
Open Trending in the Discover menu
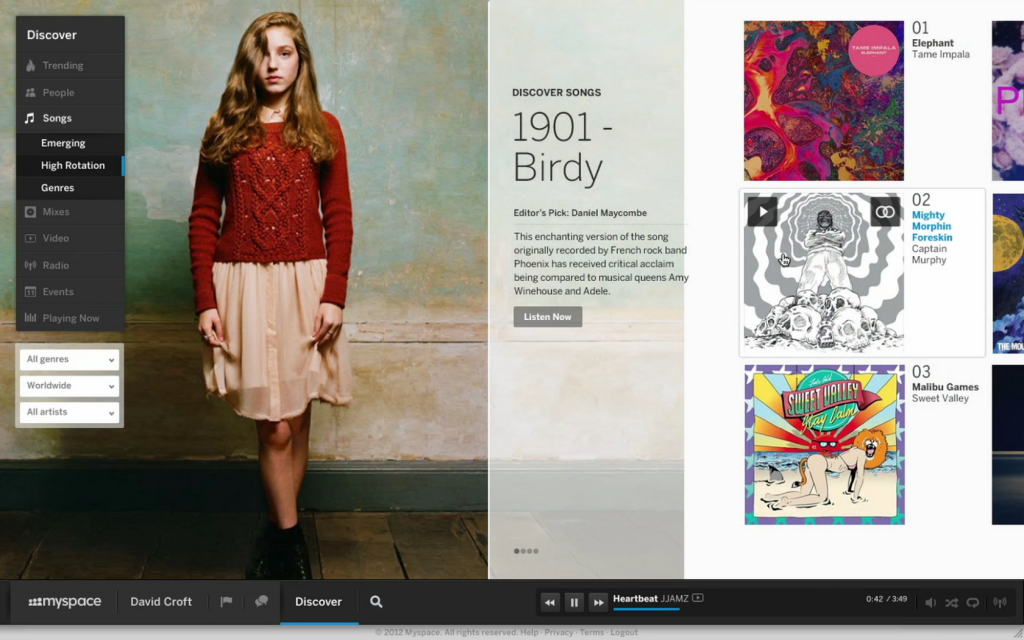(71, 65)
